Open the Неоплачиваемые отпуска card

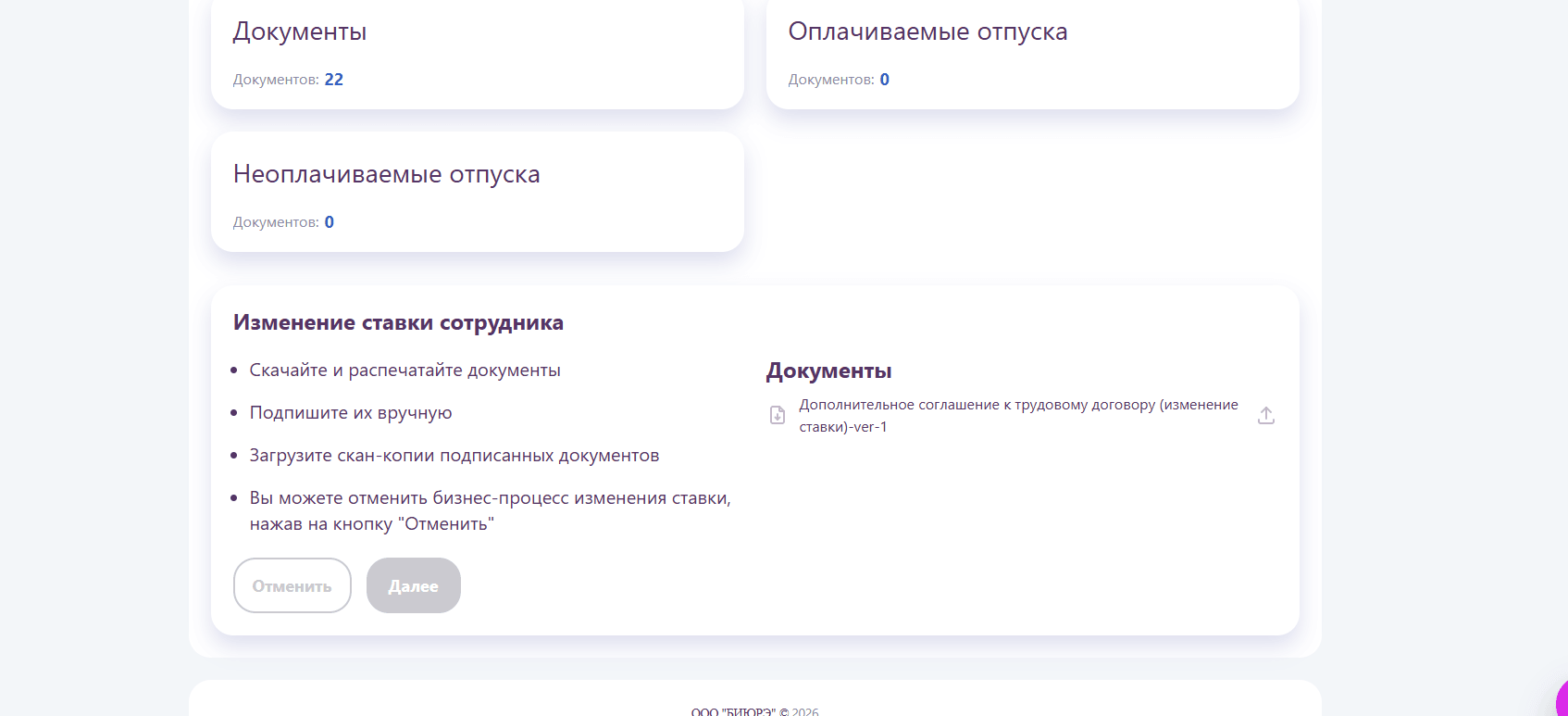point(478,192)
